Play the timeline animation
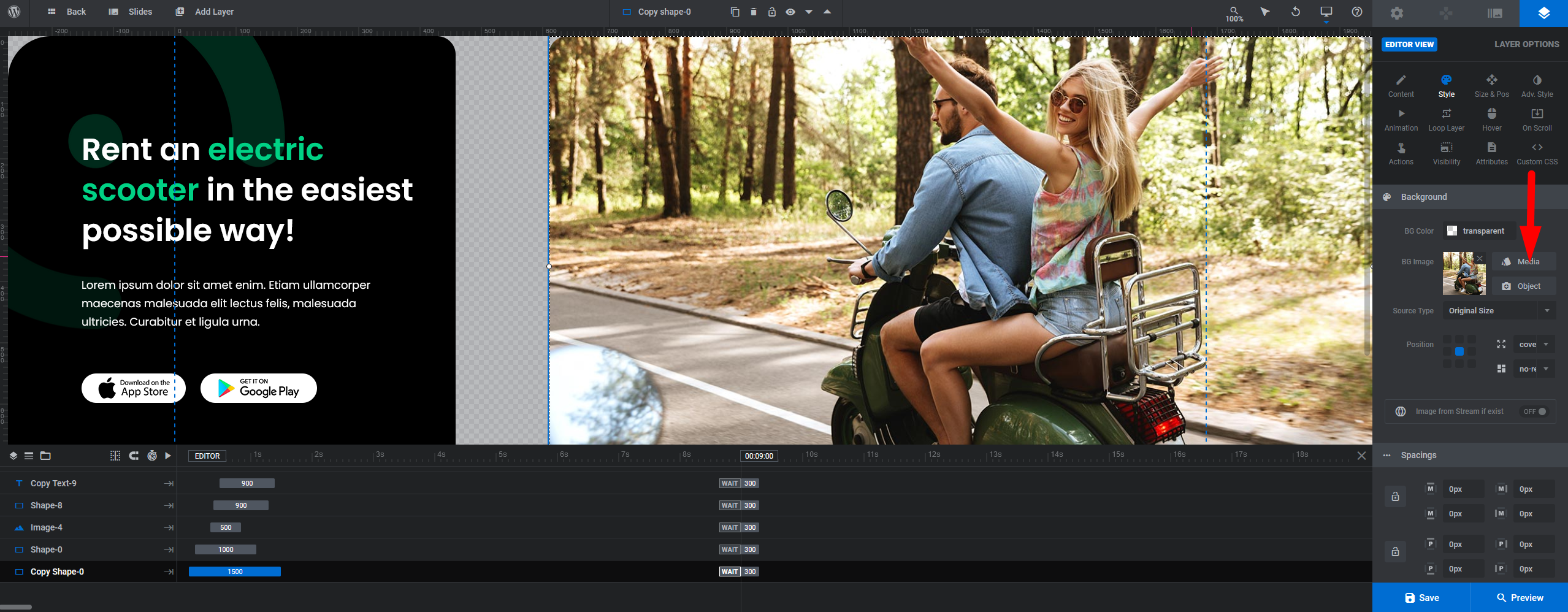This screenshot has height=612, width=1568. point(168,456)
